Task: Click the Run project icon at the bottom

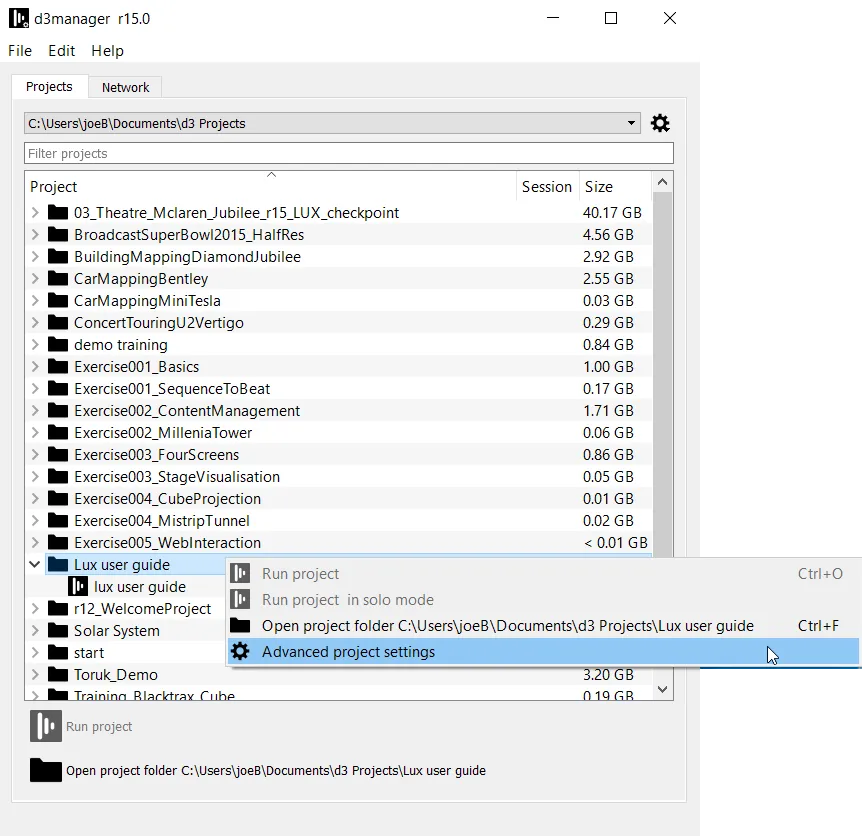Action: coord(44,725)
